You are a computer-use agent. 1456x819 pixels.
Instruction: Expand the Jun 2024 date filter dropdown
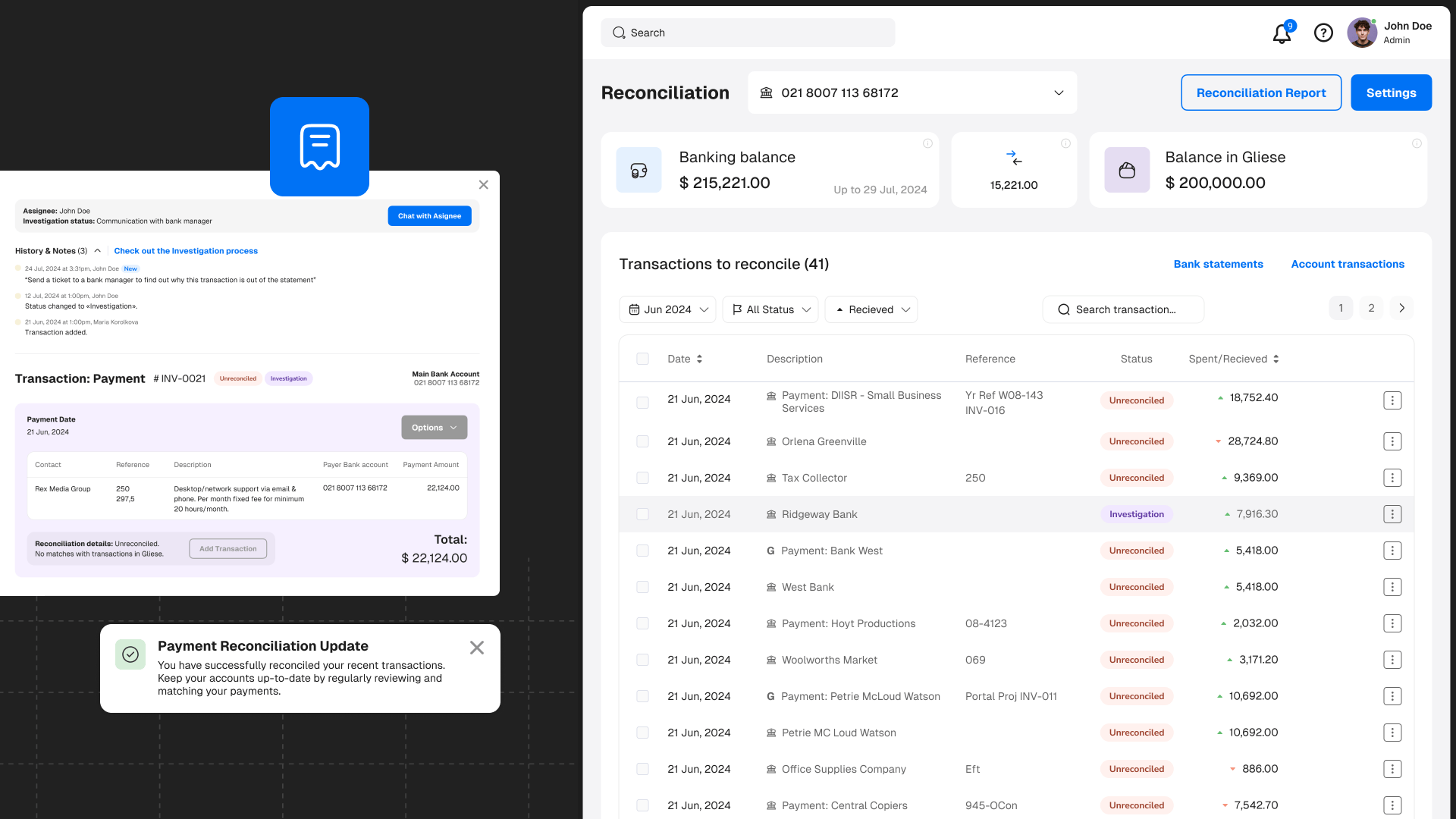click(667, 309)
